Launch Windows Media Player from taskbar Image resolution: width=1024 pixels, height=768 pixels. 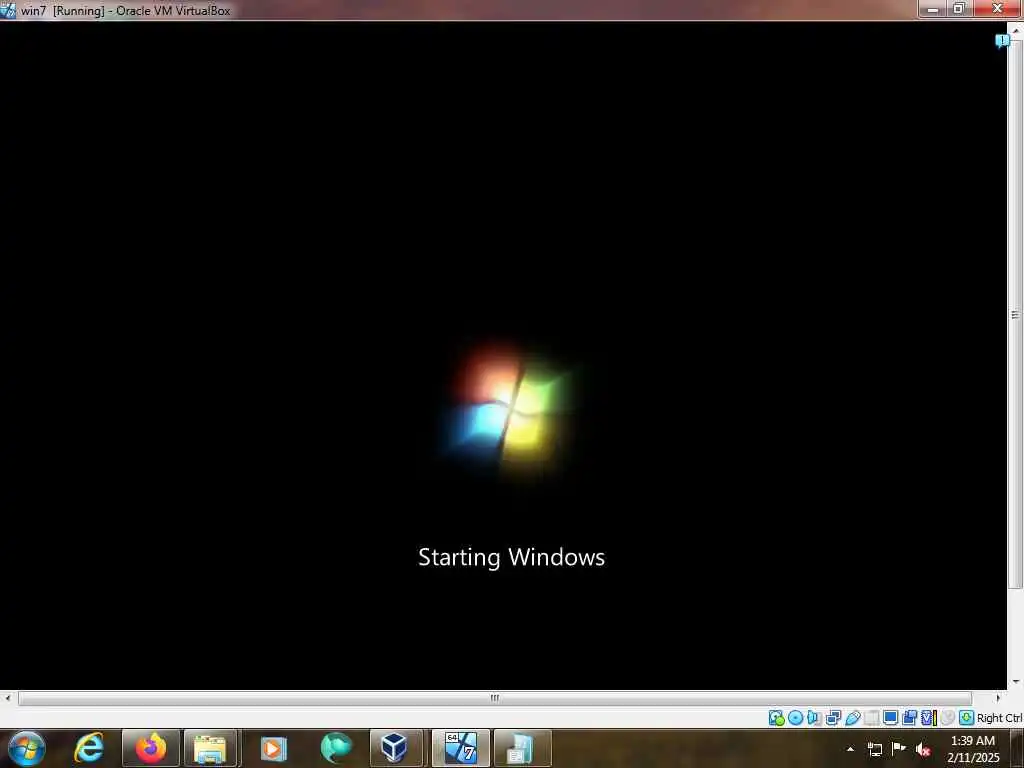point(274,748)
